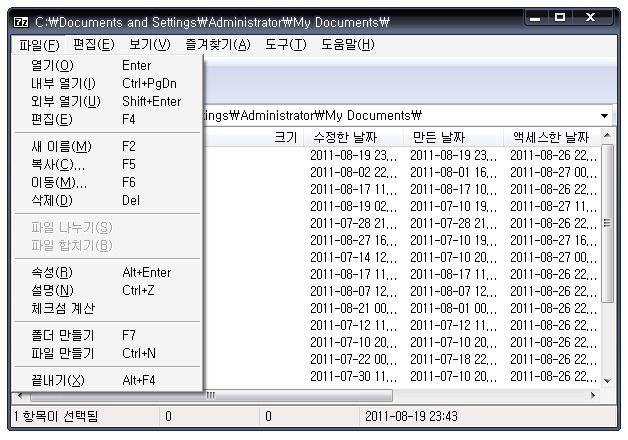Click created date 2011-08-01 00... cell
The height and width of the screenshot is (440, 628).
[x=453, y=308]
